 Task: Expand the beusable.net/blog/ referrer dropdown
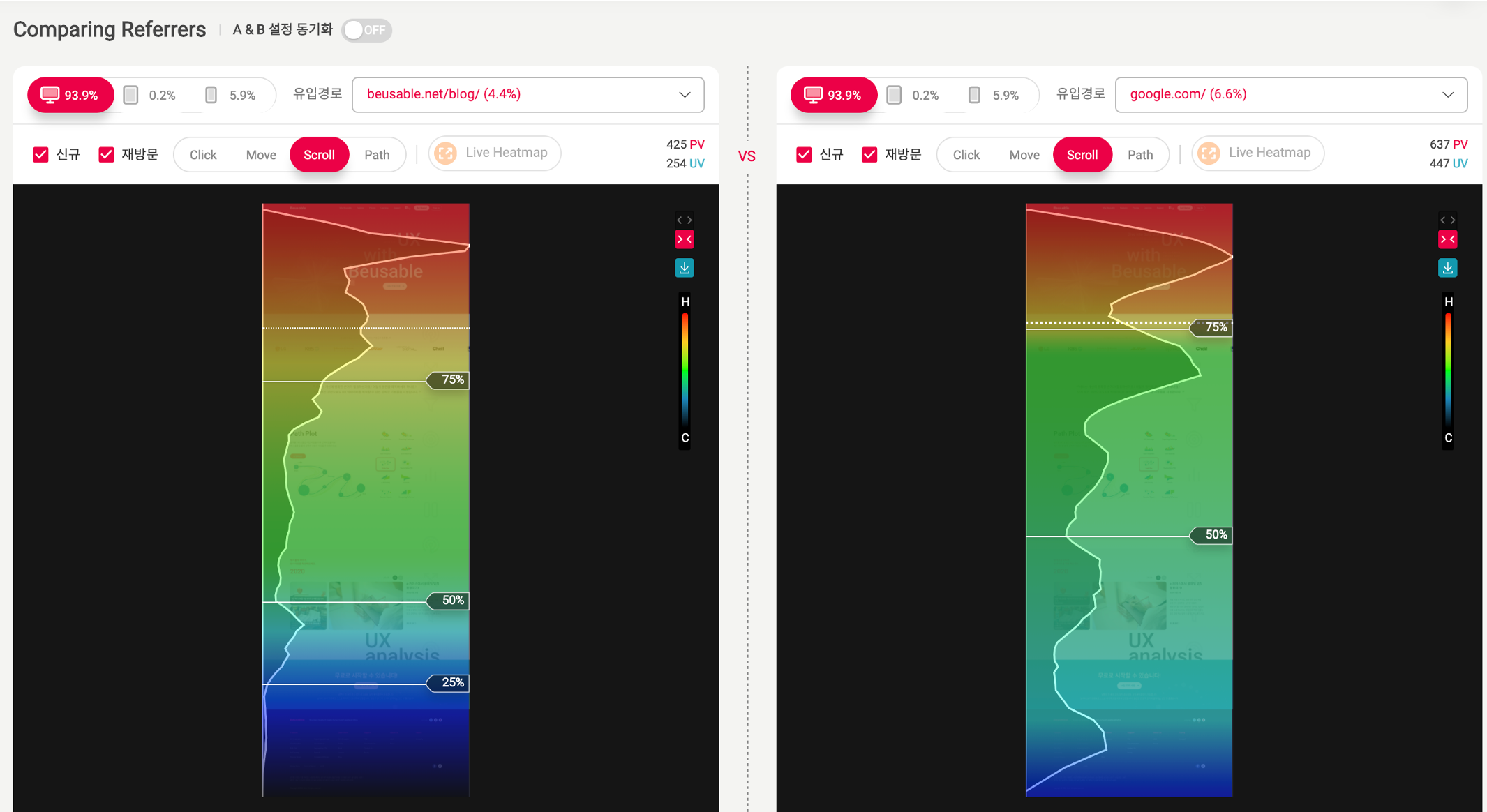[683, 95]
